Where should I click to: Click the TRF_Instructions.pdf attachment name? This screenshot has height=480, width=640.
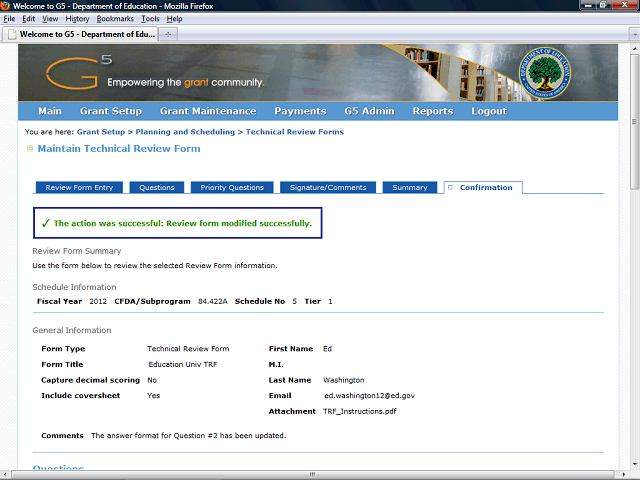(x=360, y=411)
